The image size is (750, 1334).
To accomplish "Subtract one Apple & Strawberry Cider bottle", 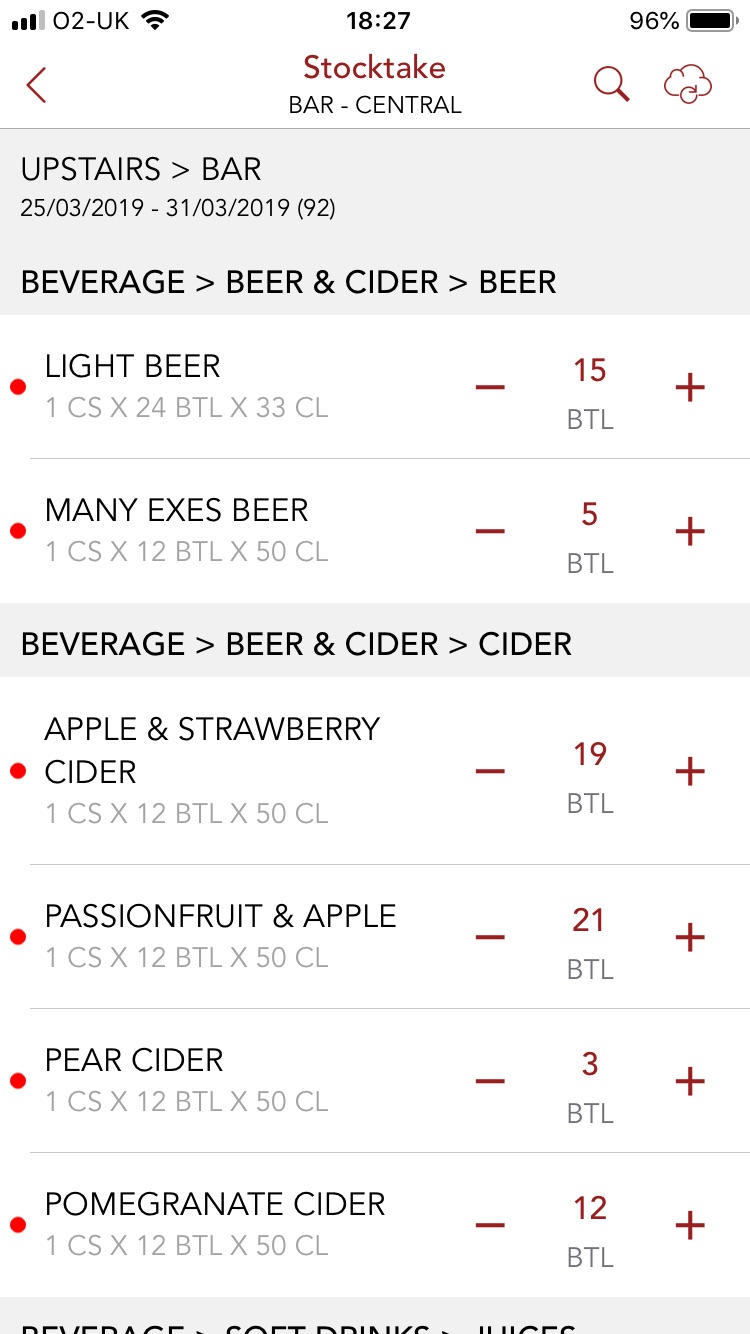I will tap(490, 771).
